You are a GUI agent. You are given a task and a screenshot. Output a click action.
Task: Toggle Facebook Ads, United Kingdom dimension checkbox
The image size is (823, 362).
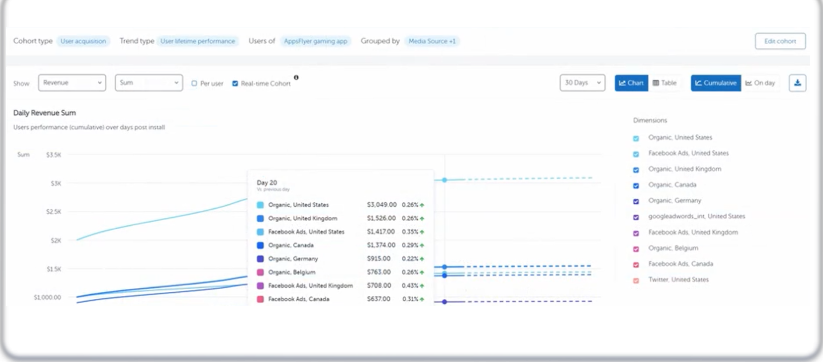pyautogui.click(x=636, y=233)
